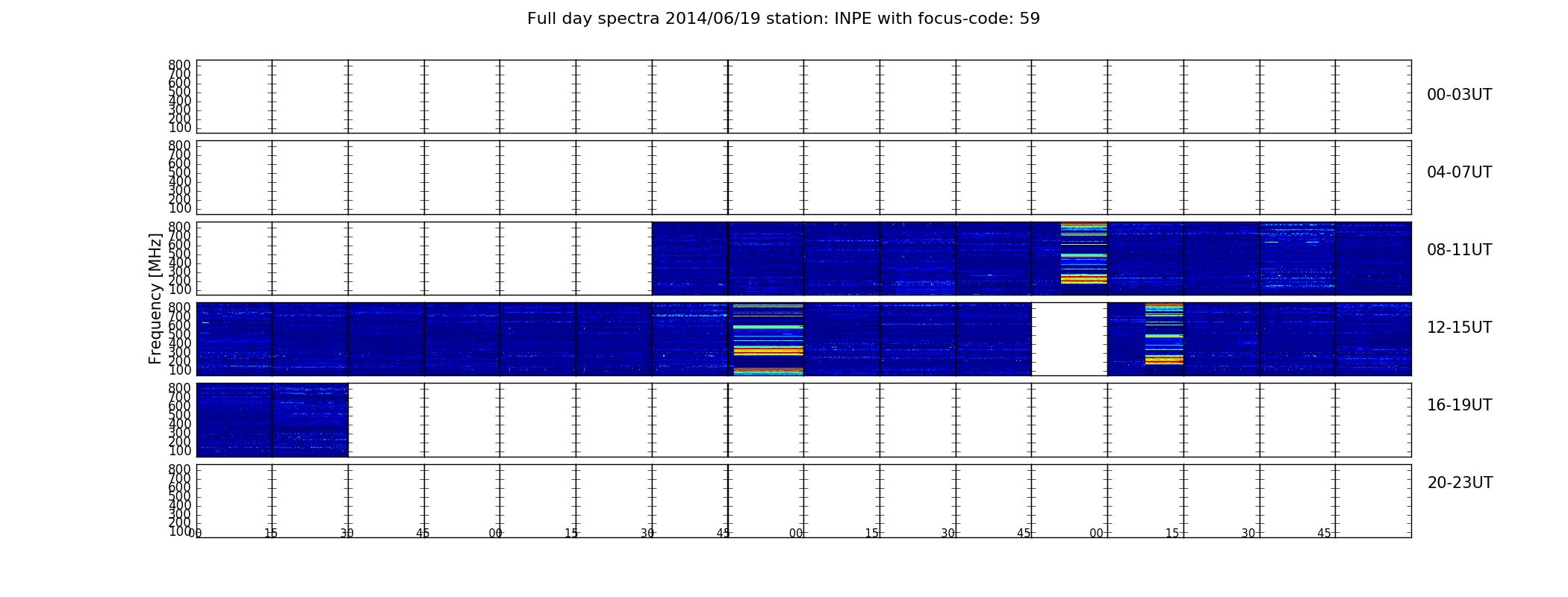
Task: Click the bright red band in the 08-11UT spectrum
Action: point(1084,278)
